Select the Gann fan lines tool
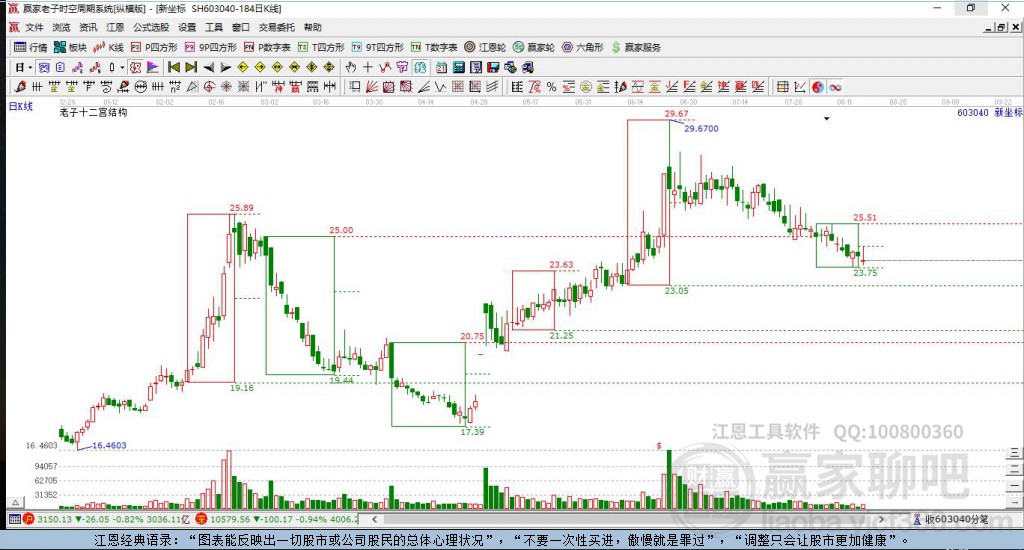Viewport: 1024px width, 550px height. point(372,87)
